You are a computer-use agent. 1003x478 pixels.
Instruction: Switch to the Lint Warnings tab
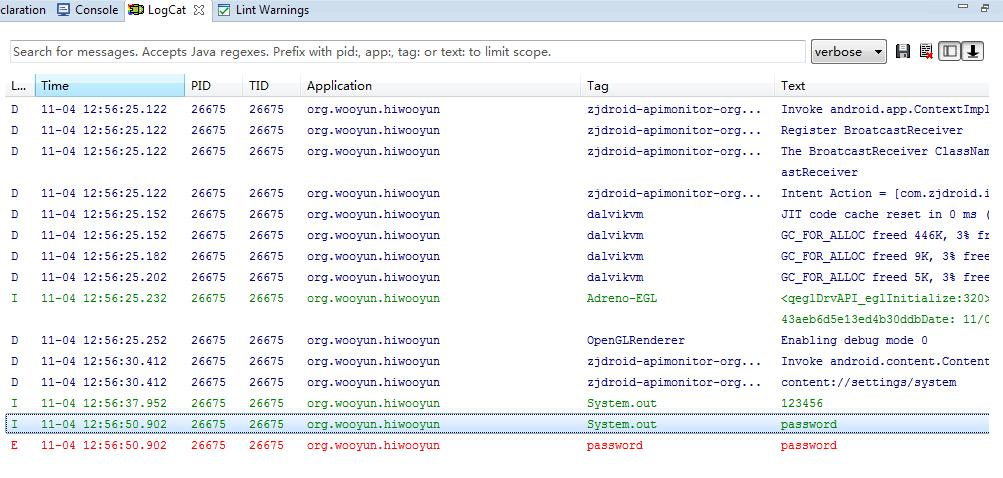264,10
